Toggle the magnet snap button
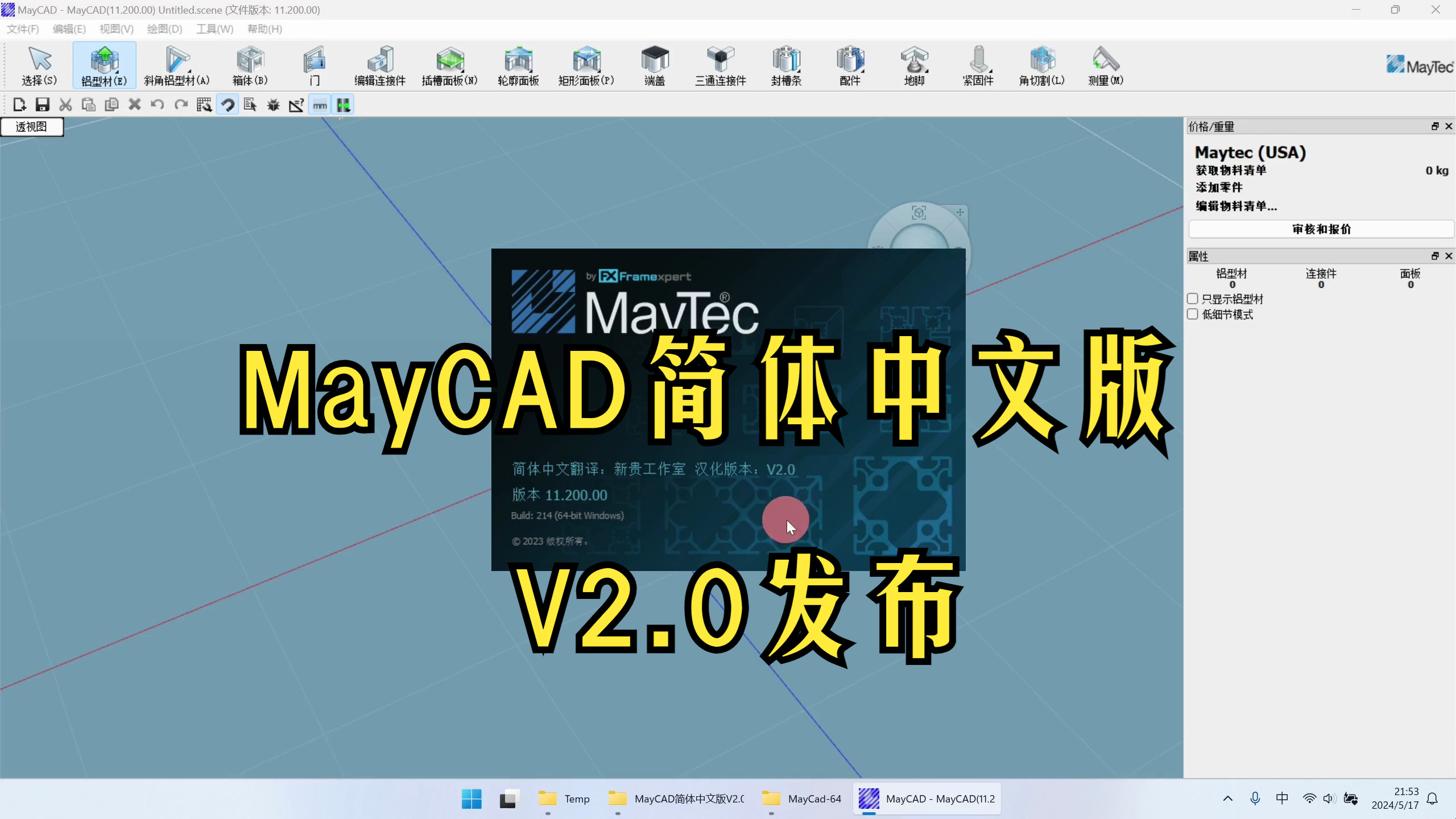This screenshot has width=1456, height=819. pos(227,105)
